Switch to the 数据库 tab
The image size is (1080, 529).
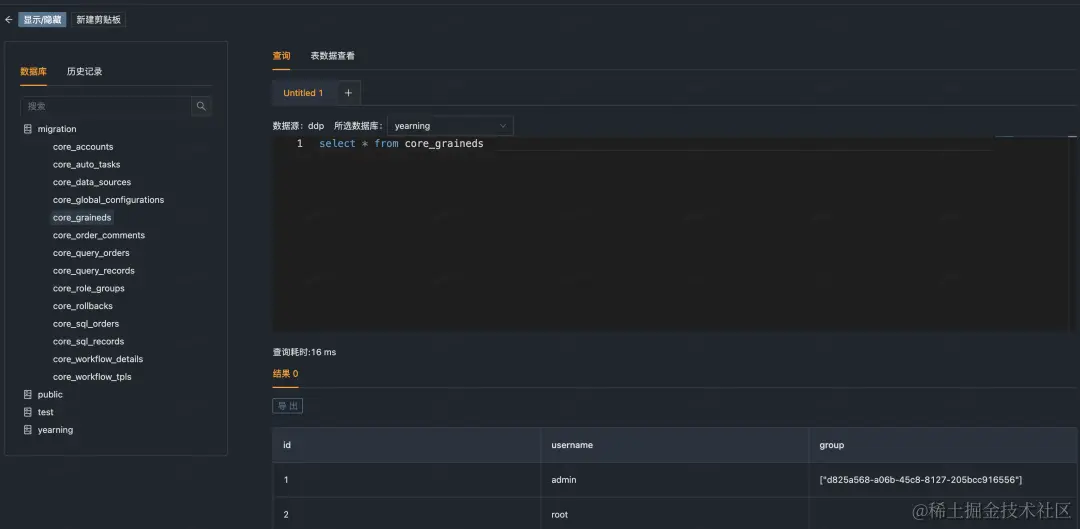coord(34,72)
